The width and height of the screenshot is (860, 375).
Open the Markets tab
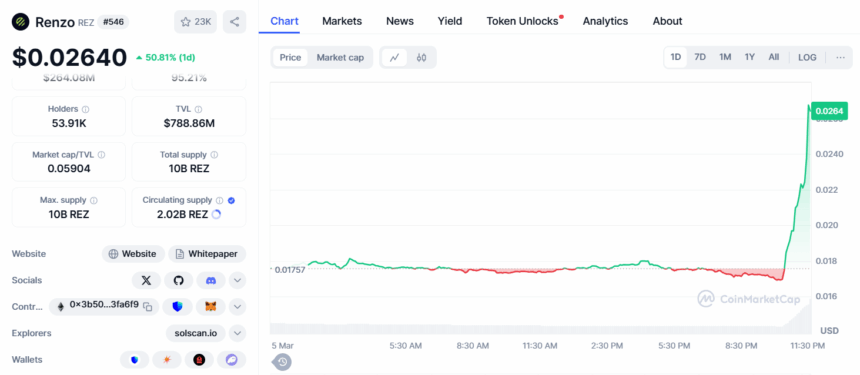[x=342, y=21]
